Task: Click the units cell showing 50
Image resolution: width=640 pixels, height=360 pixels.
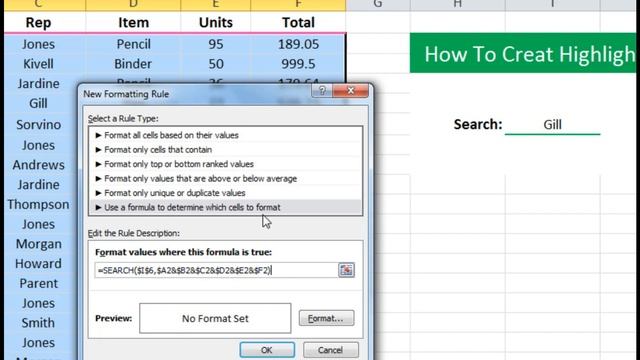Action: [216, 64]
